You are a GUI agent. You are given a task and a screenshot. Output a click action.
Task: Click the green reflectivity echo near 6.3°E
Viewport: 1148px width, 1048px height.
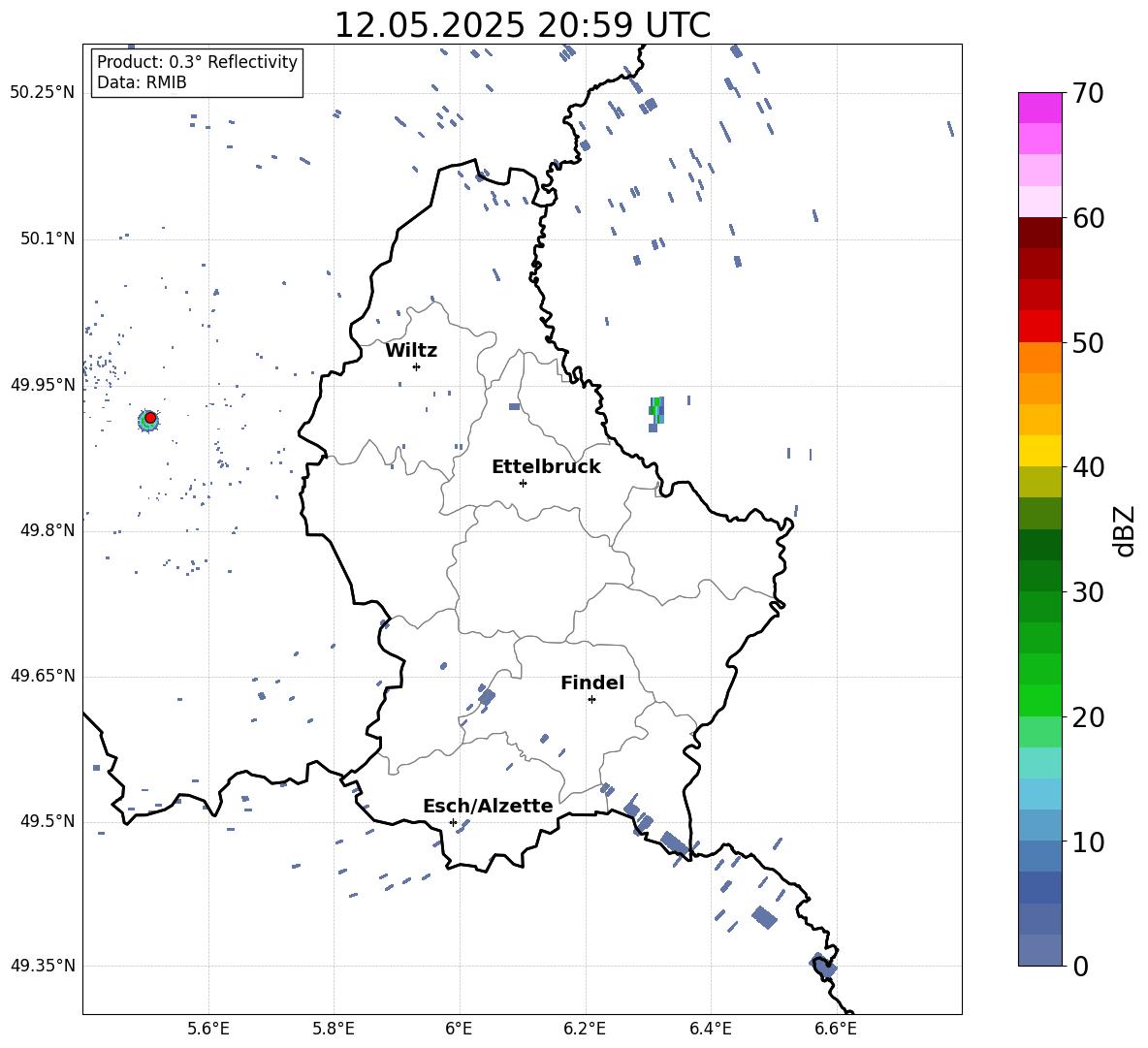tap(656, 414)
